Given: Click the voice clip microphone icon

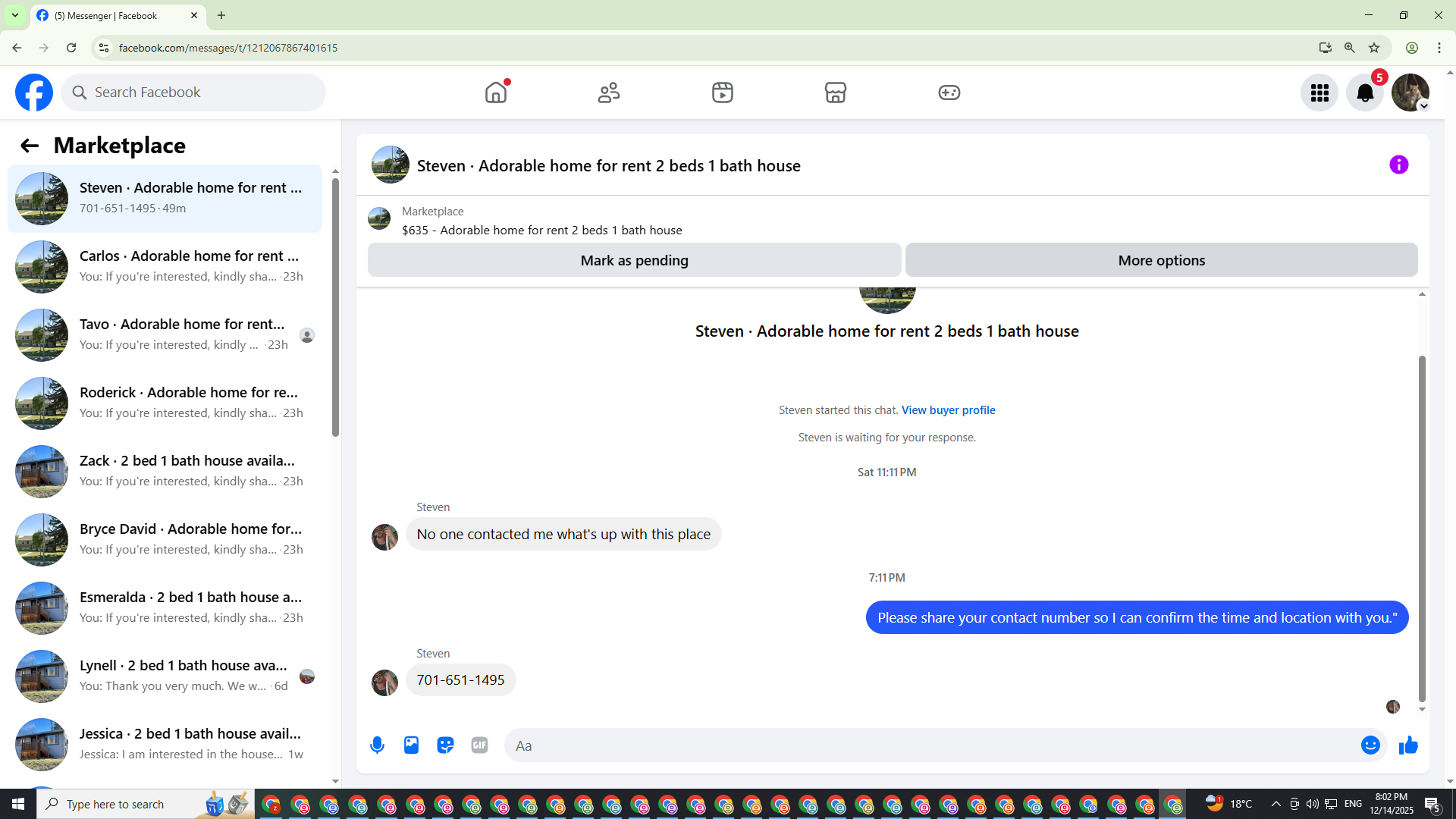Looking at the screenshot, I should [x=377, y=745].
